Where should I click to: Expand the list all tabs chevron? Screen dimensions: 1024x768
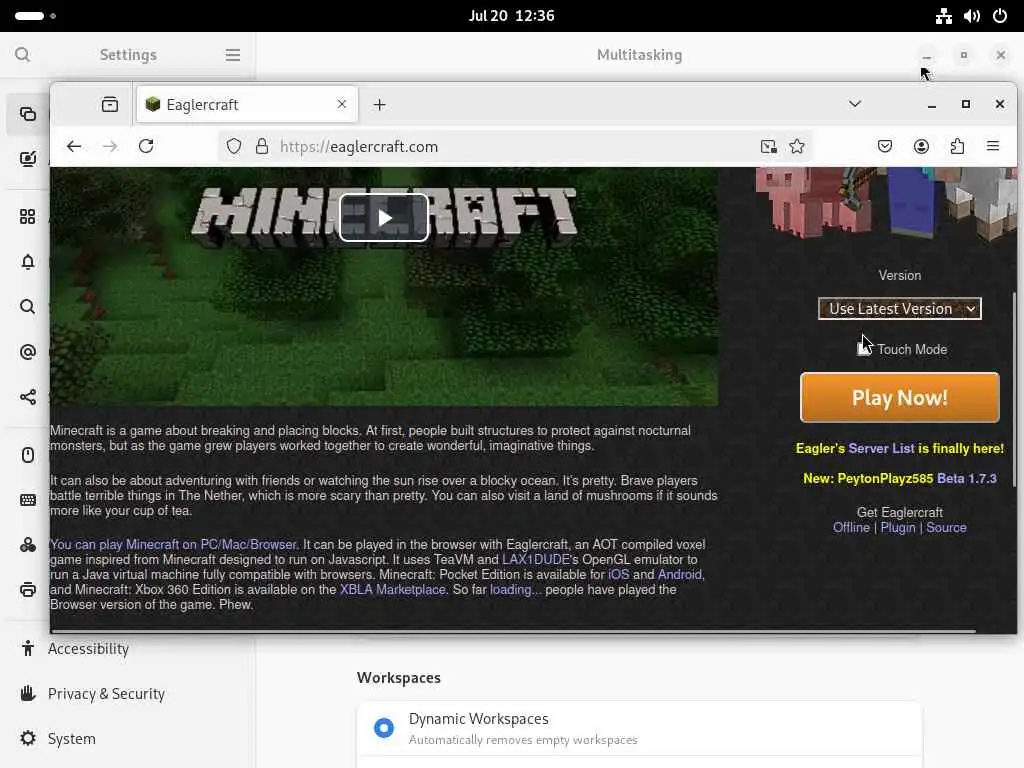855,104
